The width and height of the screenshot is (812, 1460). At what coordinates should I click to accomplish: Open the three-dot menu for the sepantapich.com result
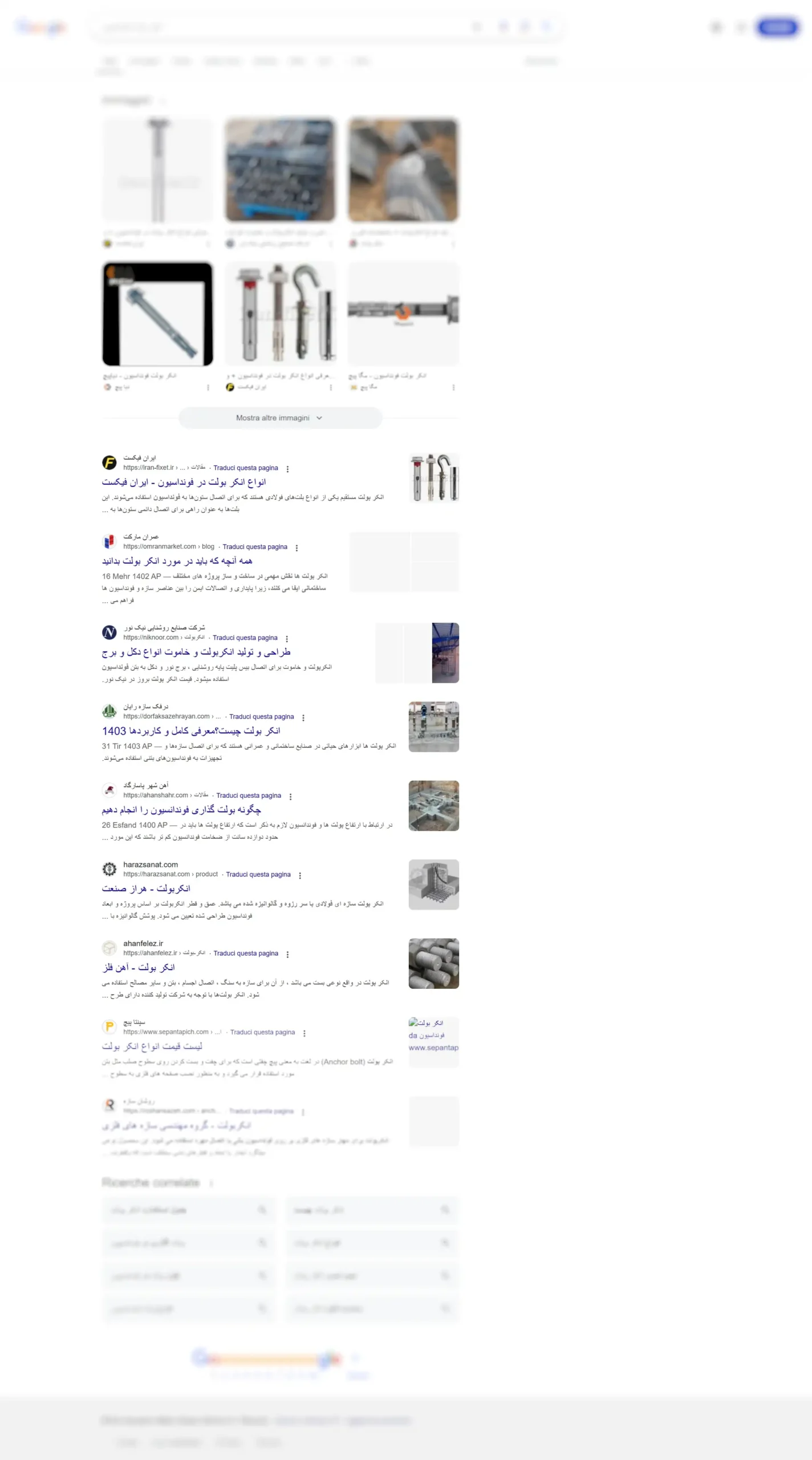[x=304, y=1033]
